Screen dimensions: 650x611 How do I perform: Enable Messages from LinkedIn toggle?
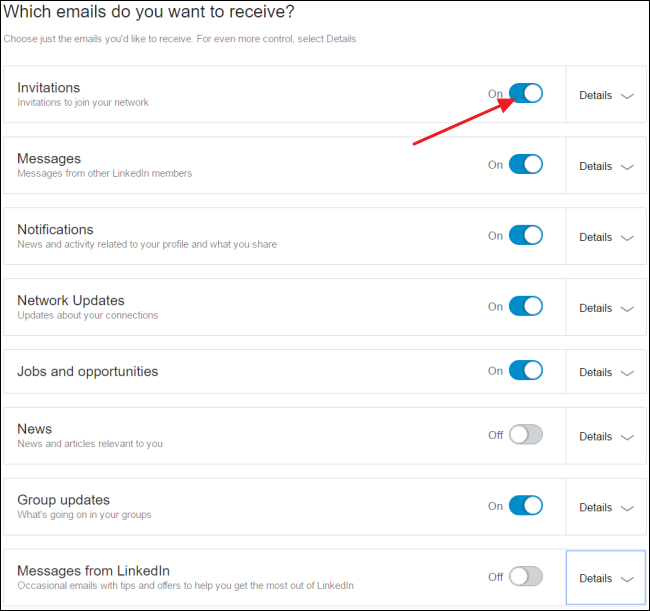526,577
